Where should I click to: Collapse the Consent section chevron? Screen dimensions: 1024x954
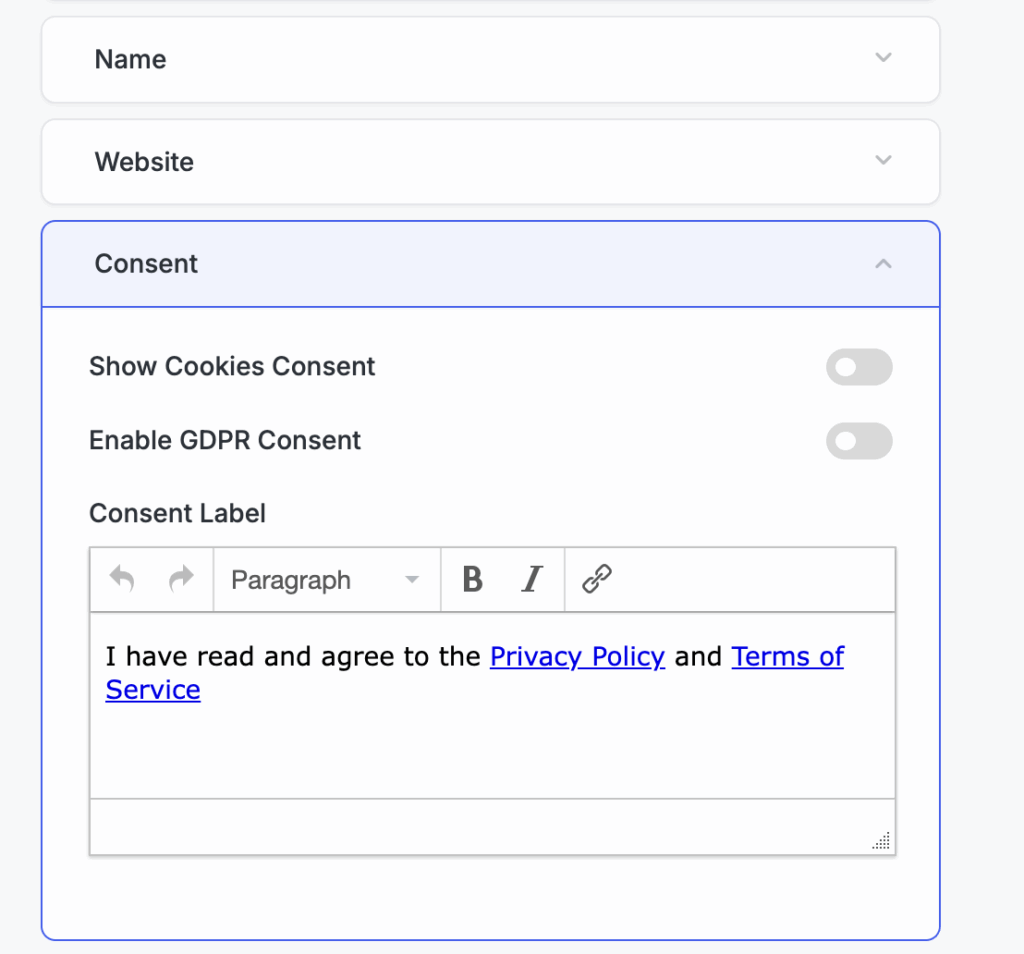tap(883, 264)
